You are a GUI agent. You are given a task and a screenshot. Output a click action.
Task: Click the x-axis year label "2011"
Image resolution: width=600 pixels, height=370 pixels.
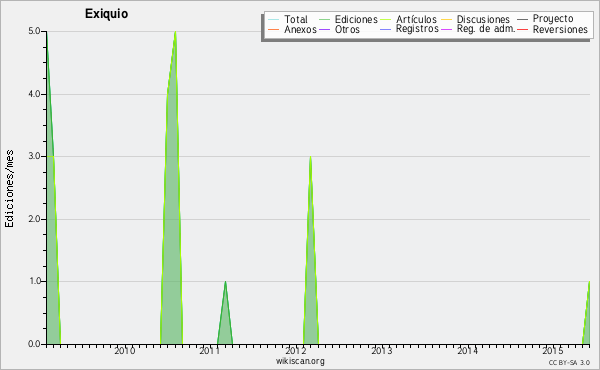click(210, 351)
